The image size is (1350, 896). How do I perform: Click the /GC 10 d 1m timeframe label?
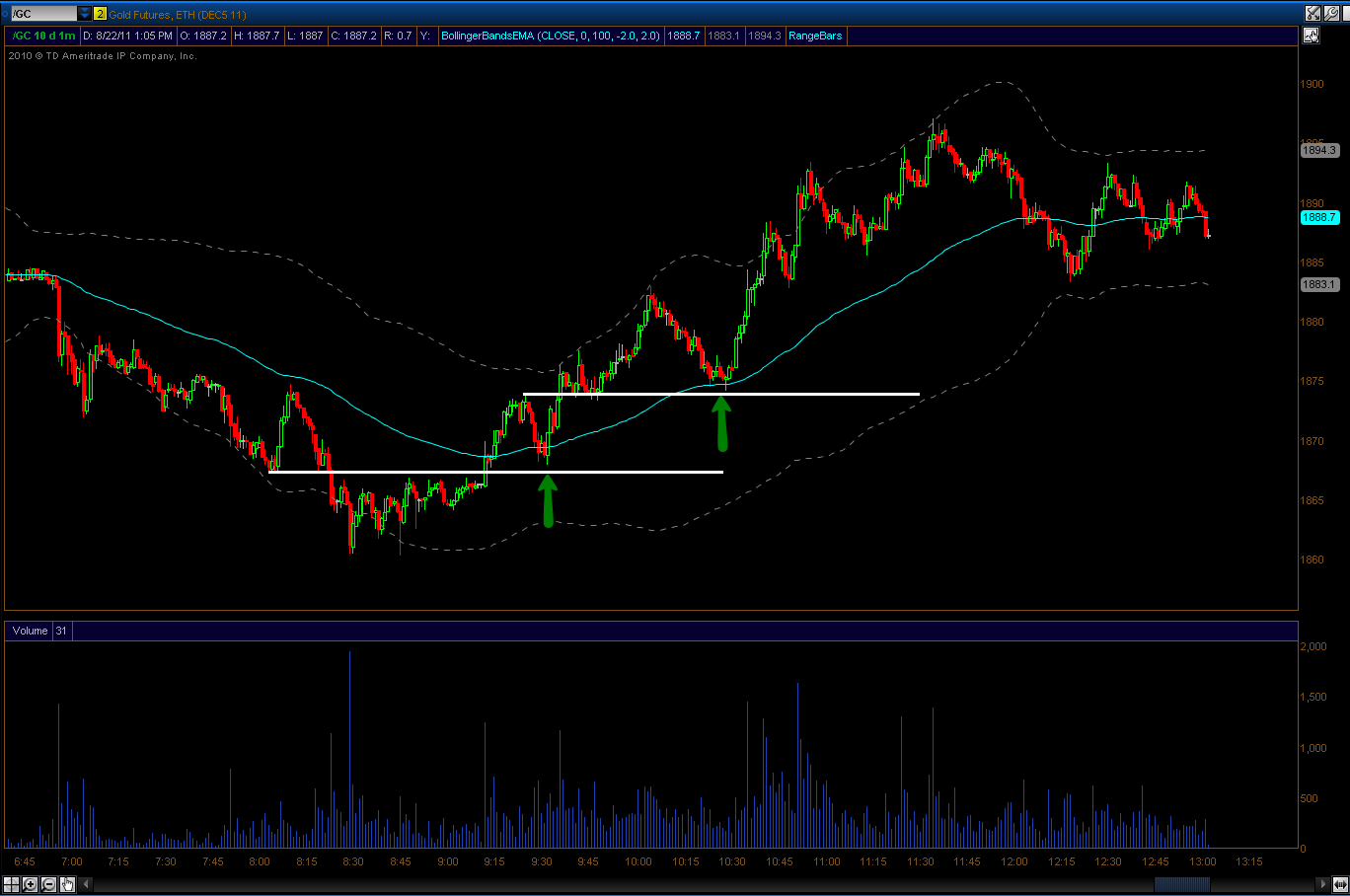coord(43,36)
